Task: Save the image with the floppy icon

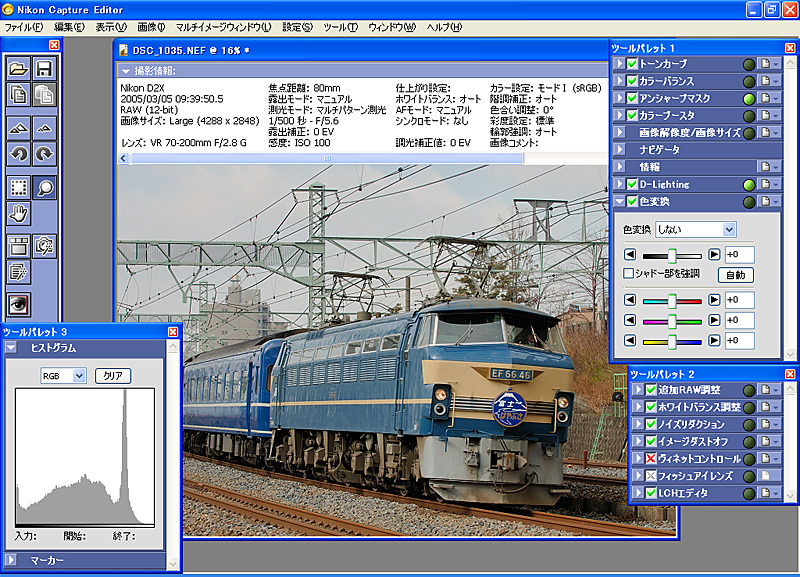Action: point(44,69)
